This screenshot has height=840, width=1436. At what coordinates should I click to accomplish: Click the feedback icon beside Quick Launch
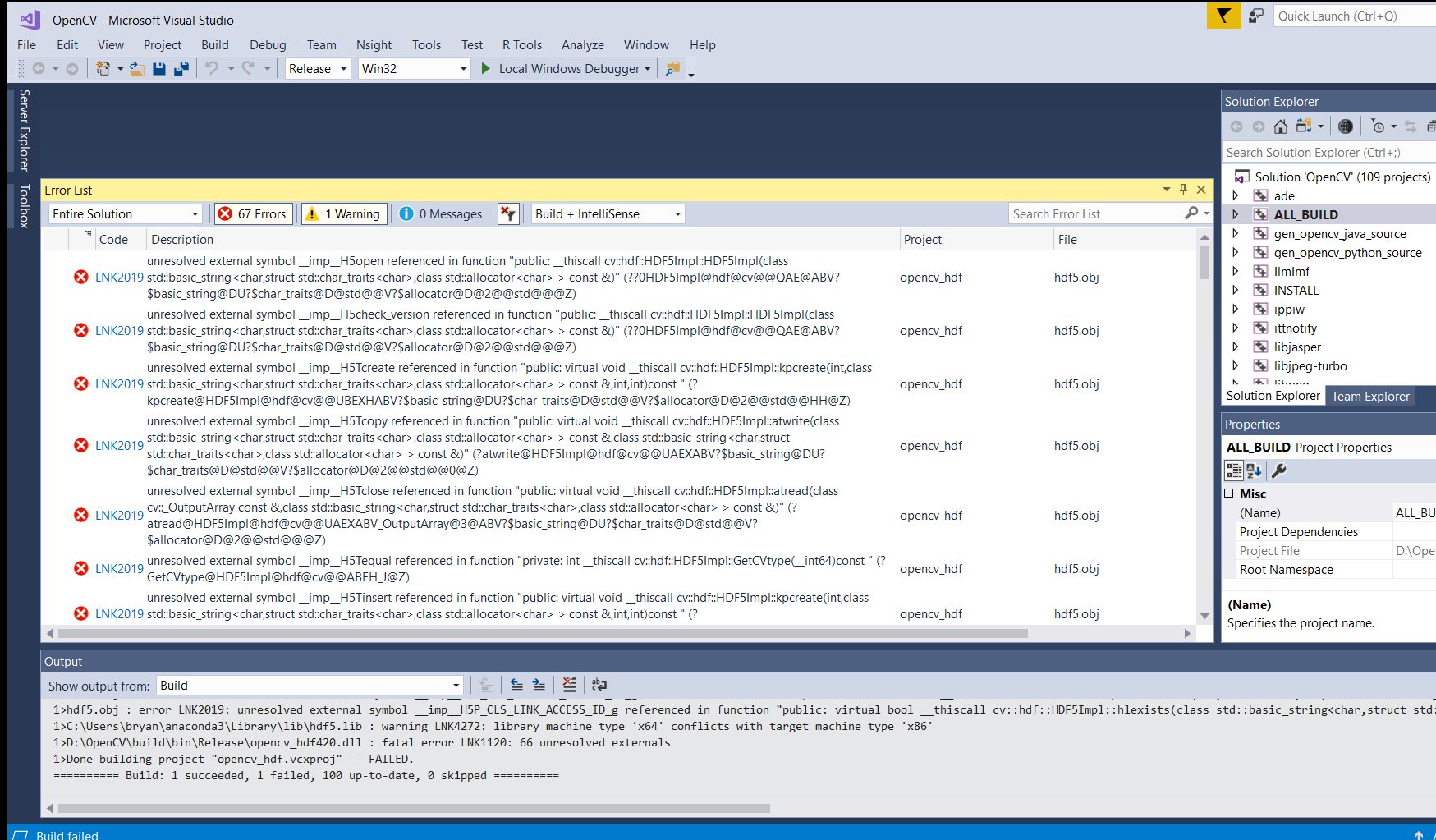1256,16
